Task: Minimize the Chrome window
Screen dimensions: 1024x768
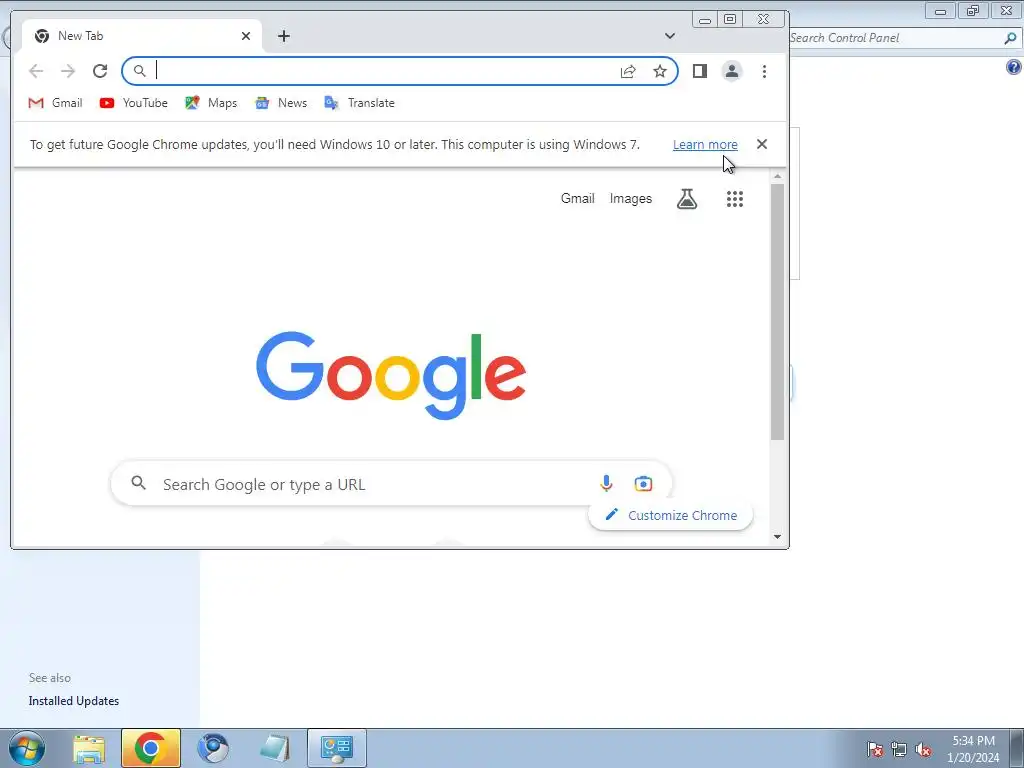Action: click(705, 20)
